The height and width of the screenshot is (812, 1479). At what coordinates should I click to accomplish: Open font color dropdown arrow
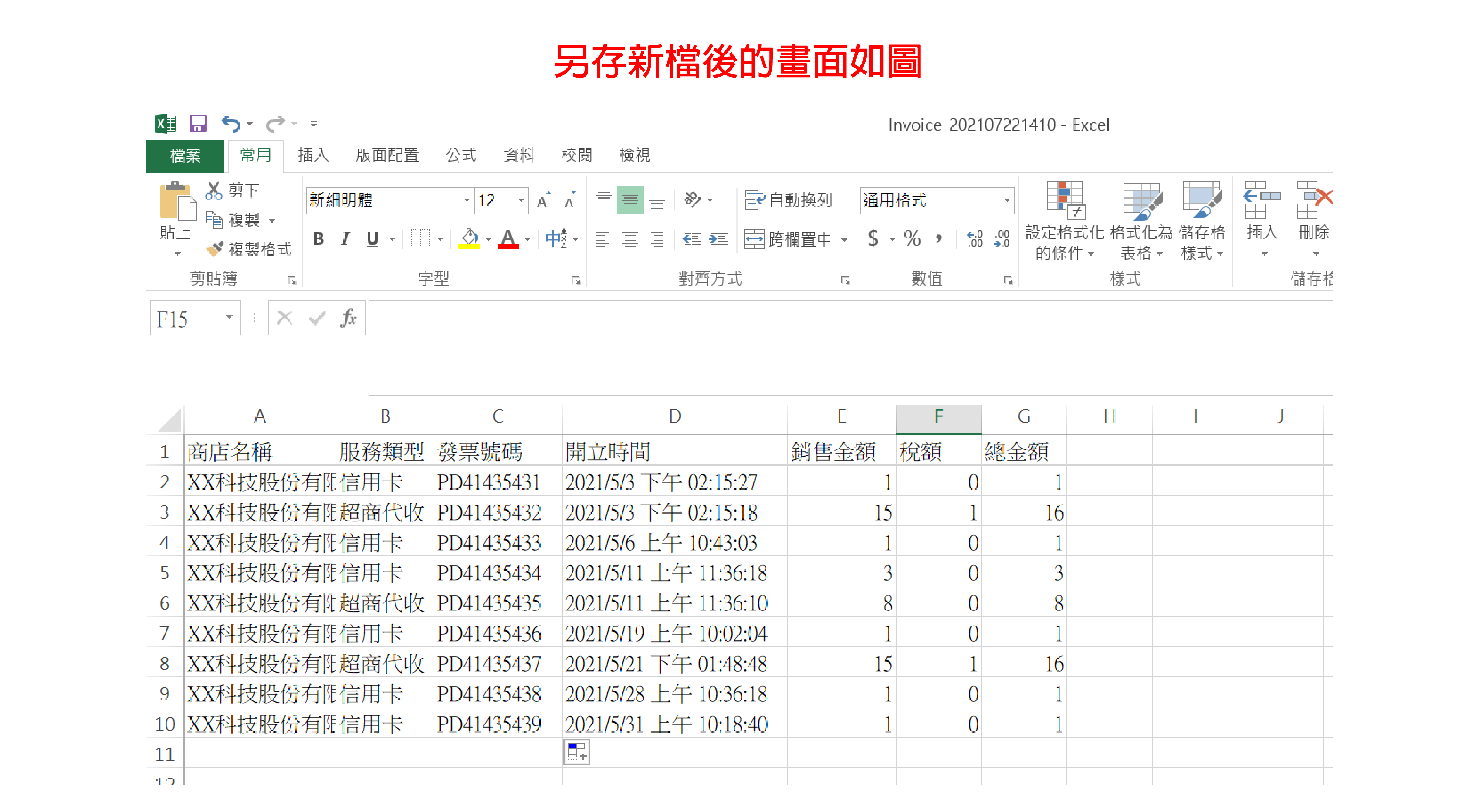(x=527, y=239)
